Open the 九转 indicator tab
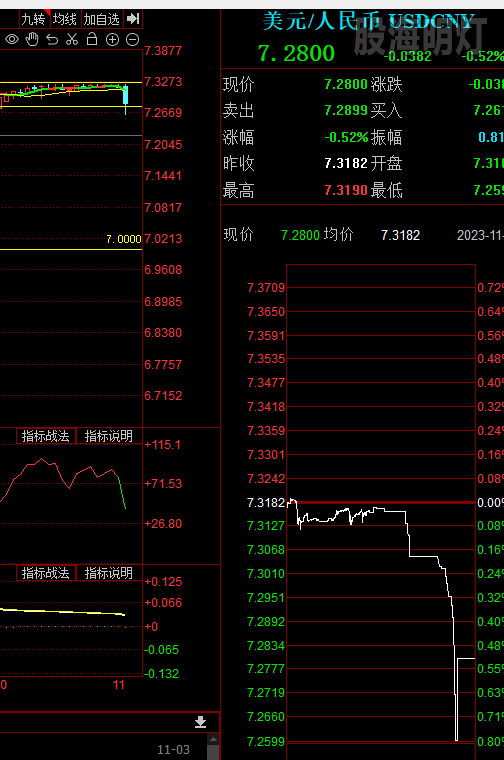 pyautogui.click(x=33, y=19)
